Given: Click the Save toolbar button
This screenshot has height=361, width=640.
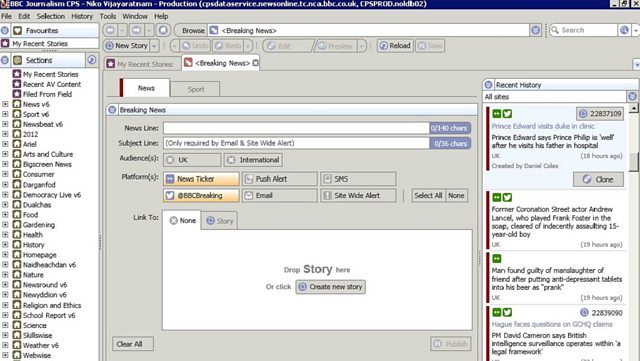Looking at the screenshot, I should click(430, 46).
